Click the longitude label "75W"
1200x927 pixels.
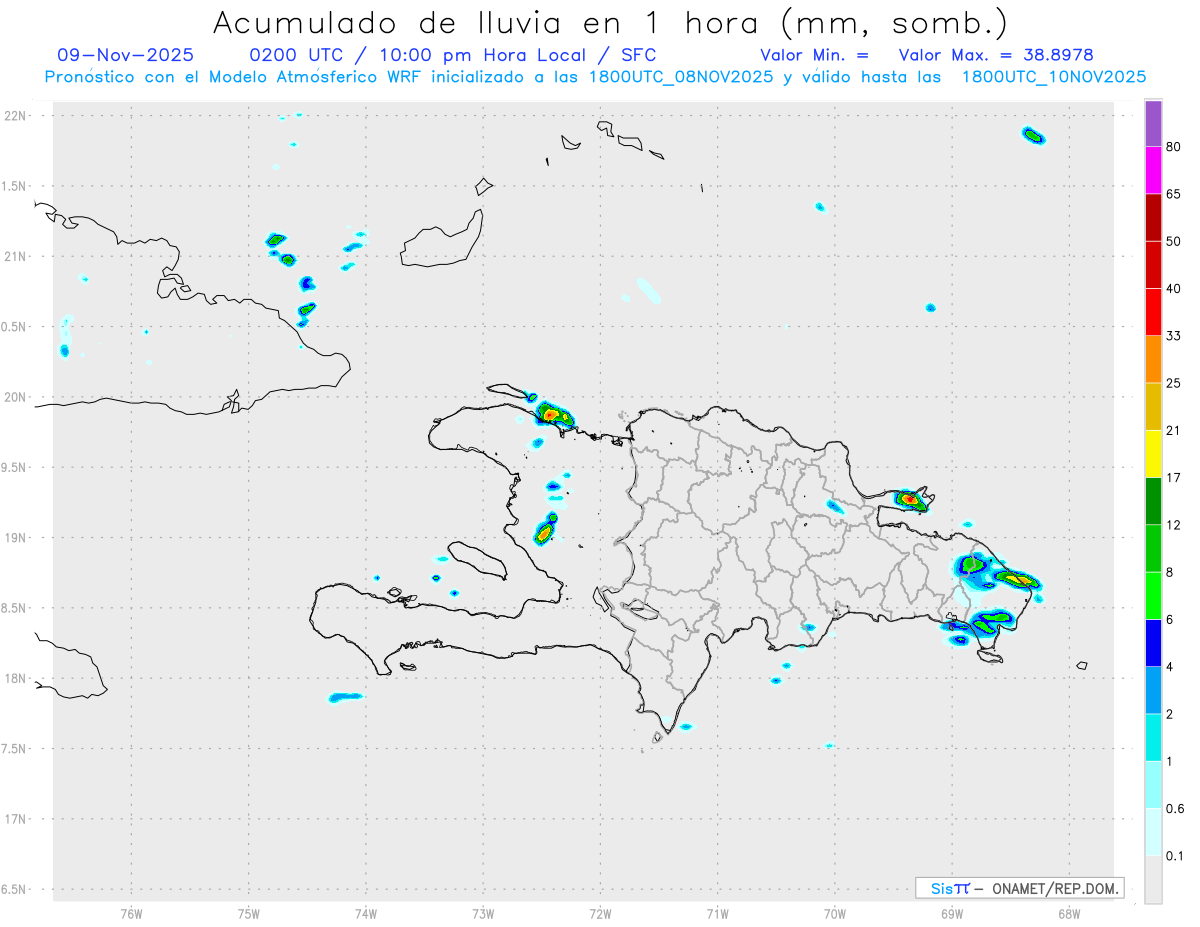pos(248,914)
